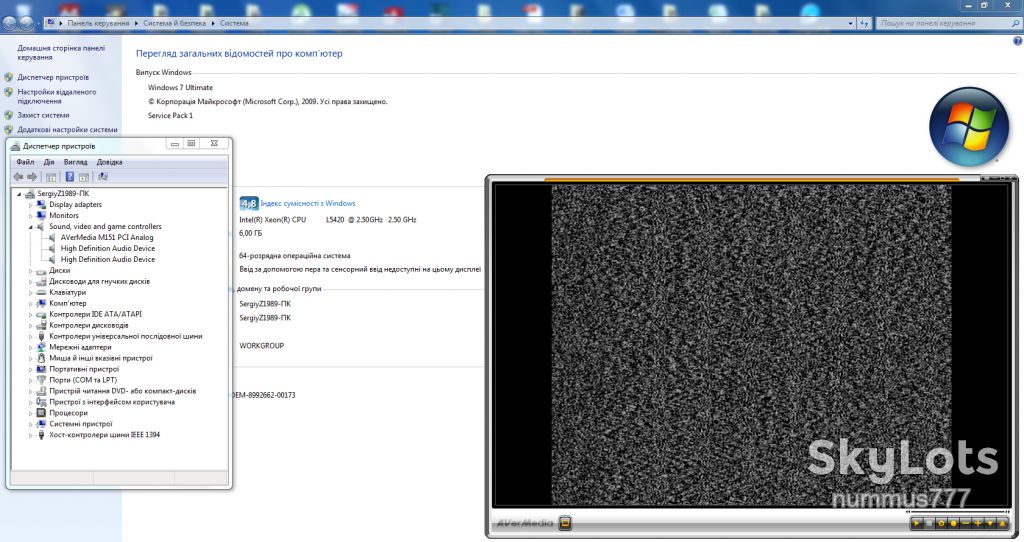Open Додаткові настройки системи link
Screen dimensions: 1024x542
coord(67,130)
